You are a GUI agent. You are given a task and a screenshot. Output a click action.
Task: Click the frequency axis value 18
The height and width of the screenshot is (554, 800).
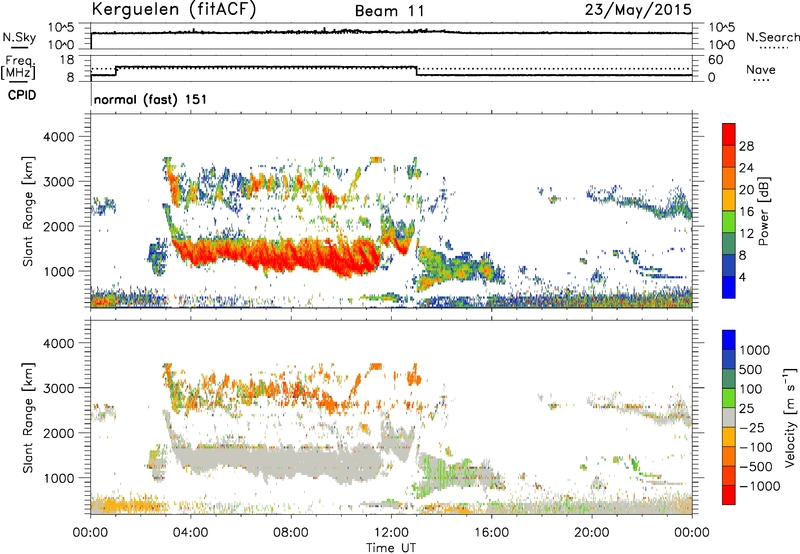click(67, 60)
